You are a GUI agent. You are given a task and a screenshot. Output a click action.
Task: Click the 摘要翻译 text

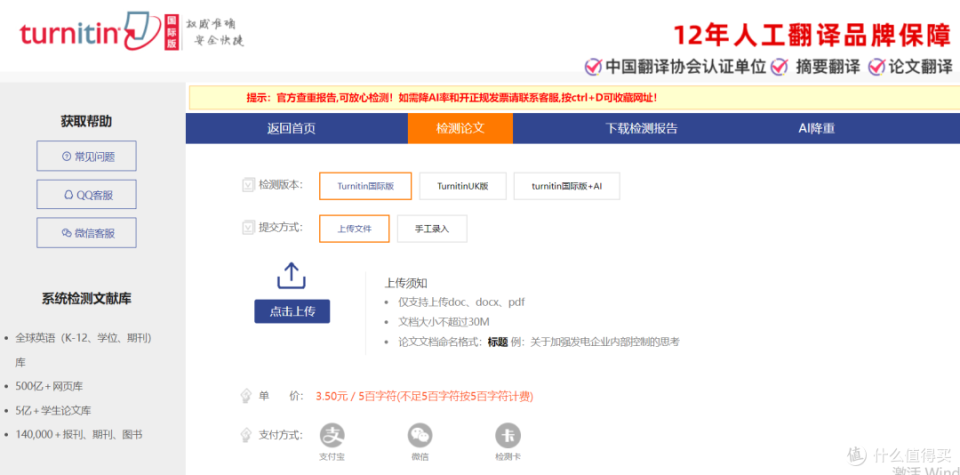(x=828, y=66)
